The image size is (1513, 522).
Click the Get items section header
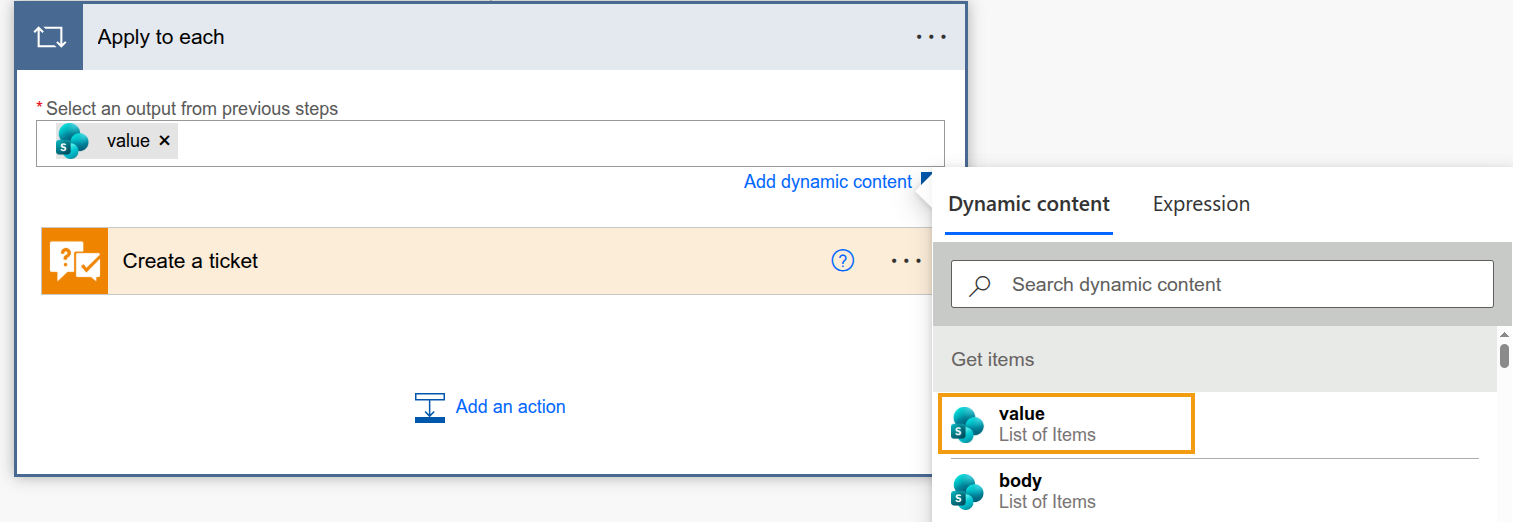tap(1215, 359)
